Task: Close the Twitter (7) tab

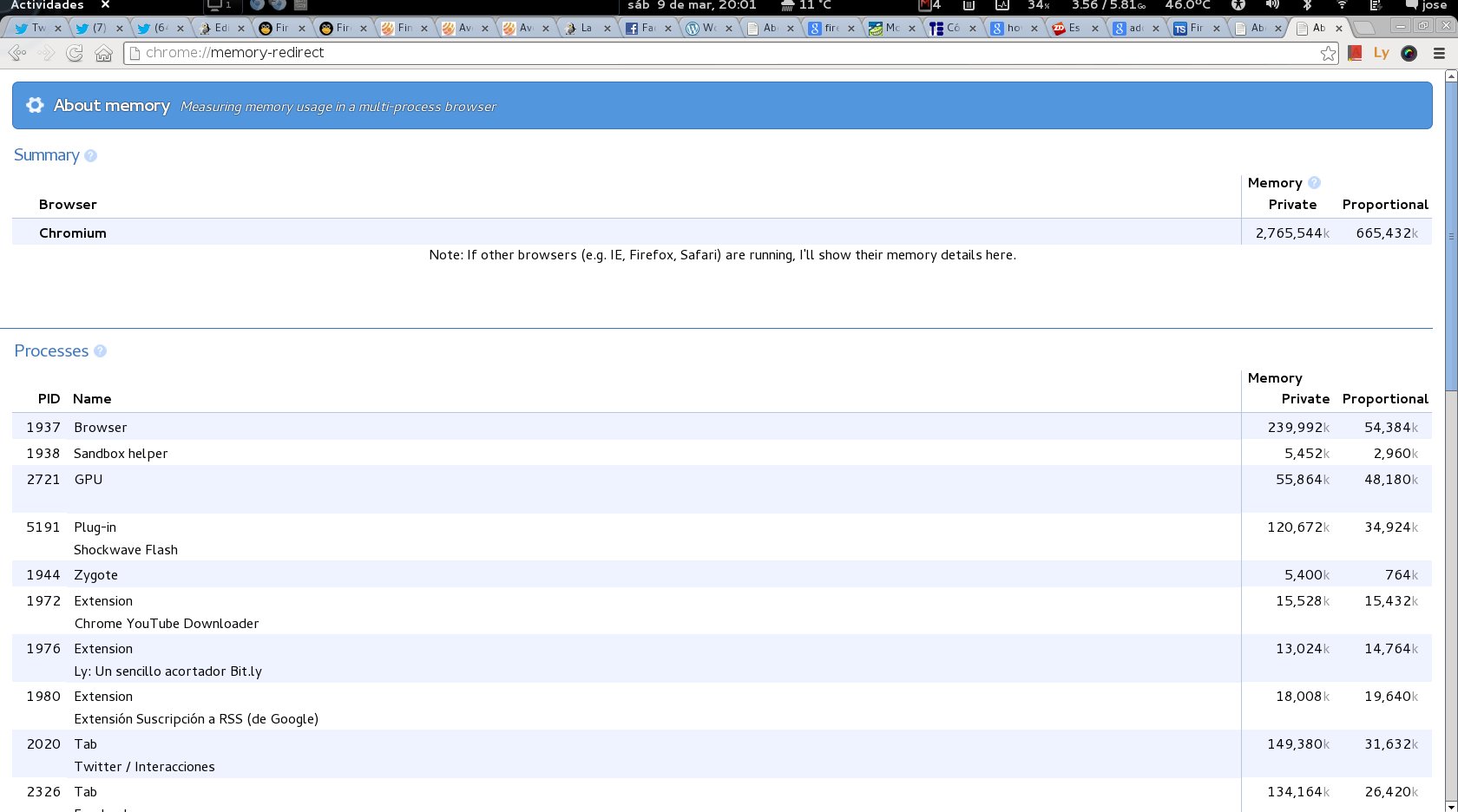Action: click(119, 28)
